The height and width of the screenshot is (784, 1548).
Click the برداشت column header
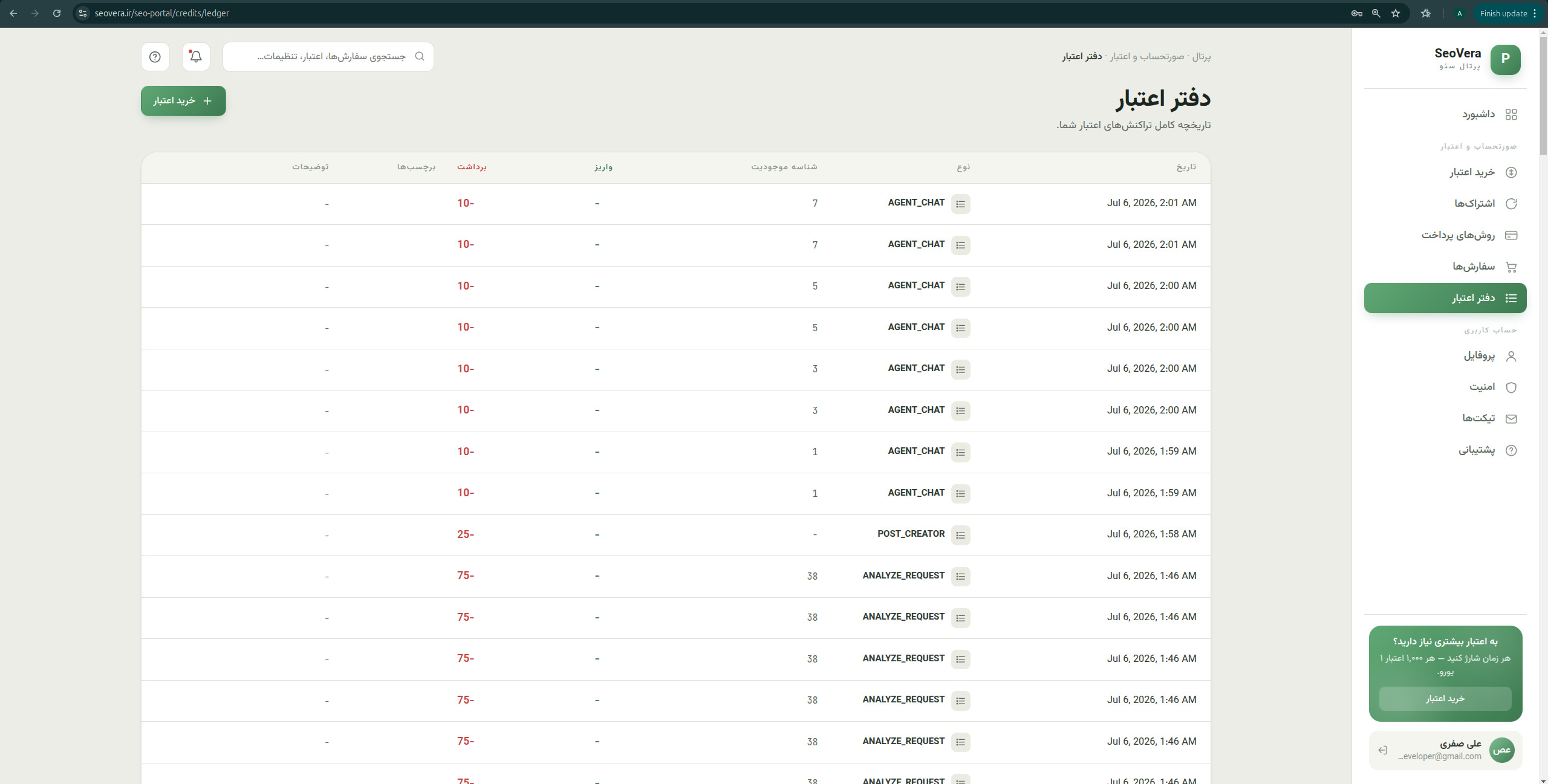point(472,167)
